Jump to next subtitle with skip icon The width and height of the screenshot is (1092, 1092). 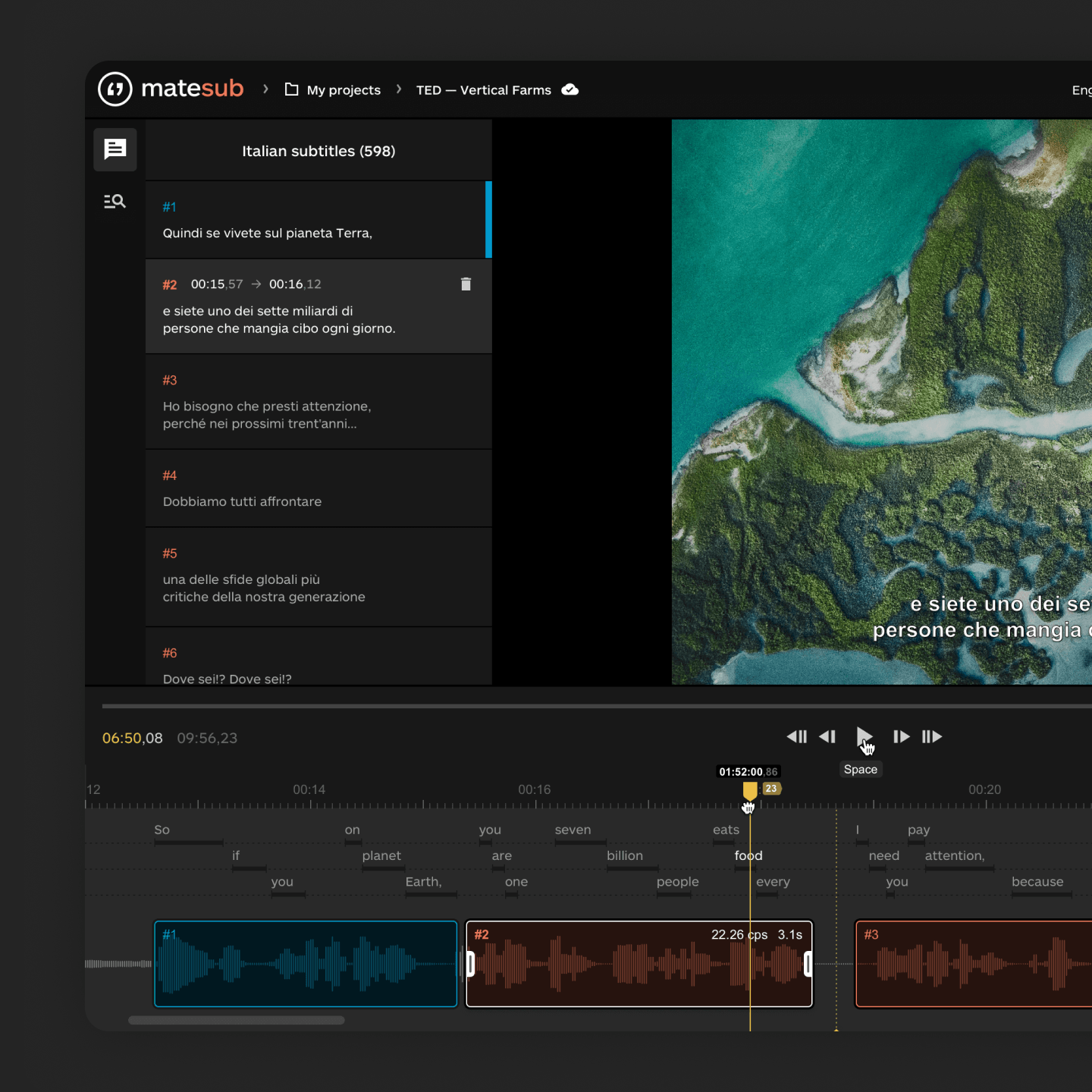932,736
